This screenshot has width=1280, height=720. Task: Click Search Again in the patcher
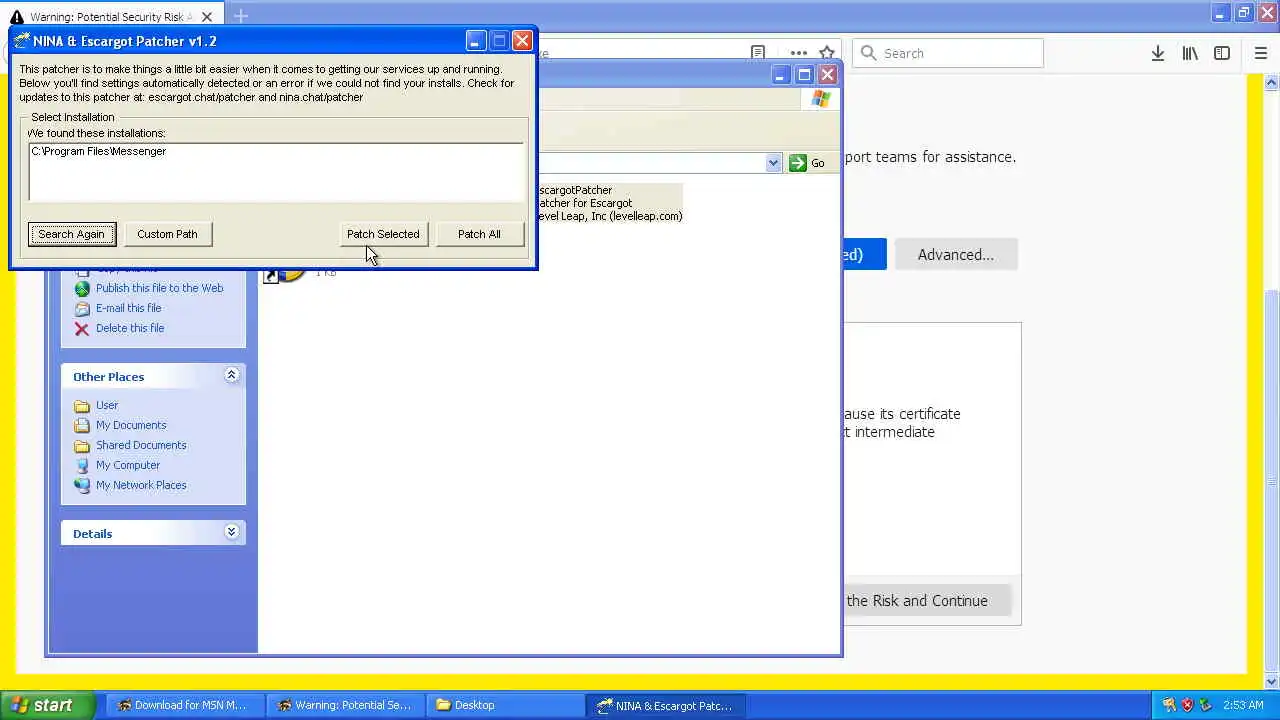click(72, 234)
